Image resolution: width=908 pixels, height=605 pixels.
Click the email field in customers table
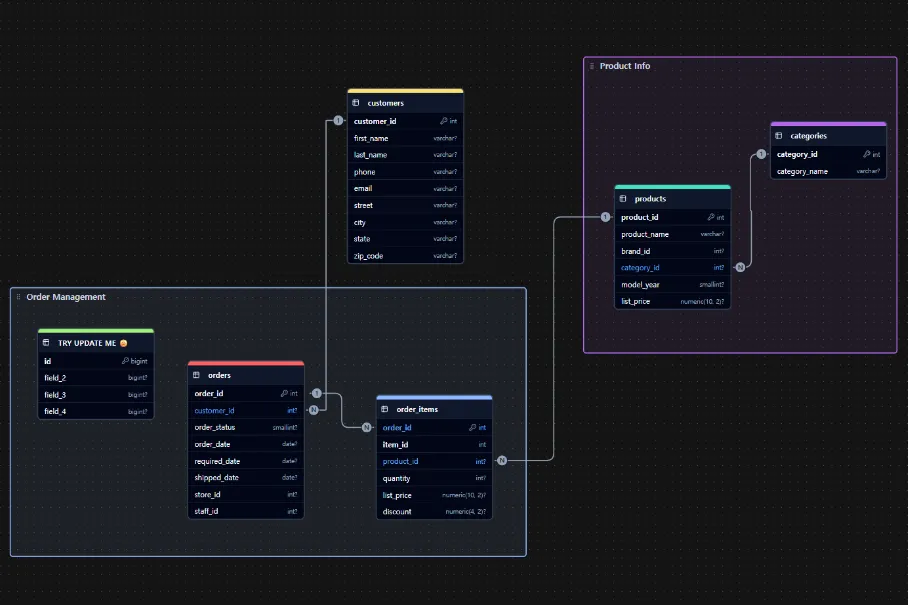(x=363, y=188)
